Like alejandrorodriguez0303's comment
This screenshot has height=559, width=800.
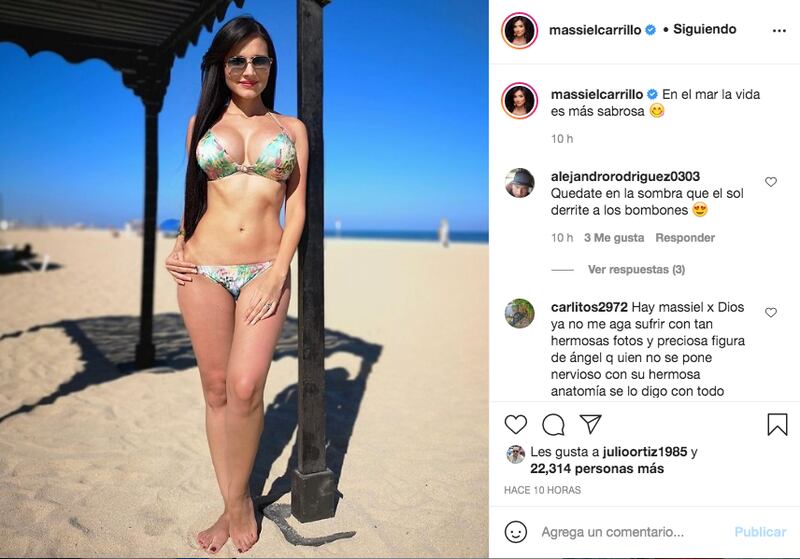[770, 182]
